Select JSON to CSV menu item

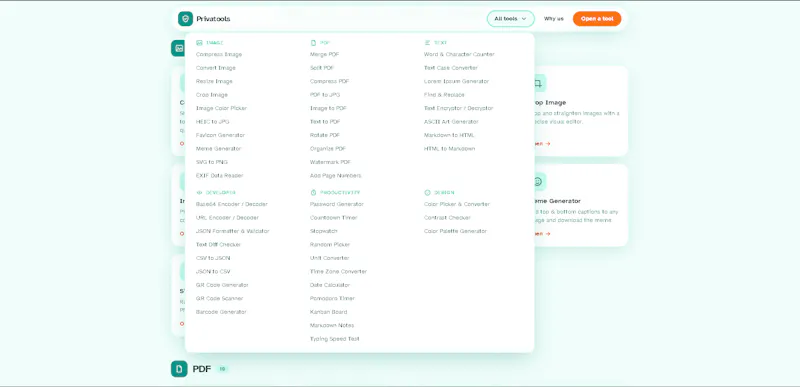(x=213, y=272)
